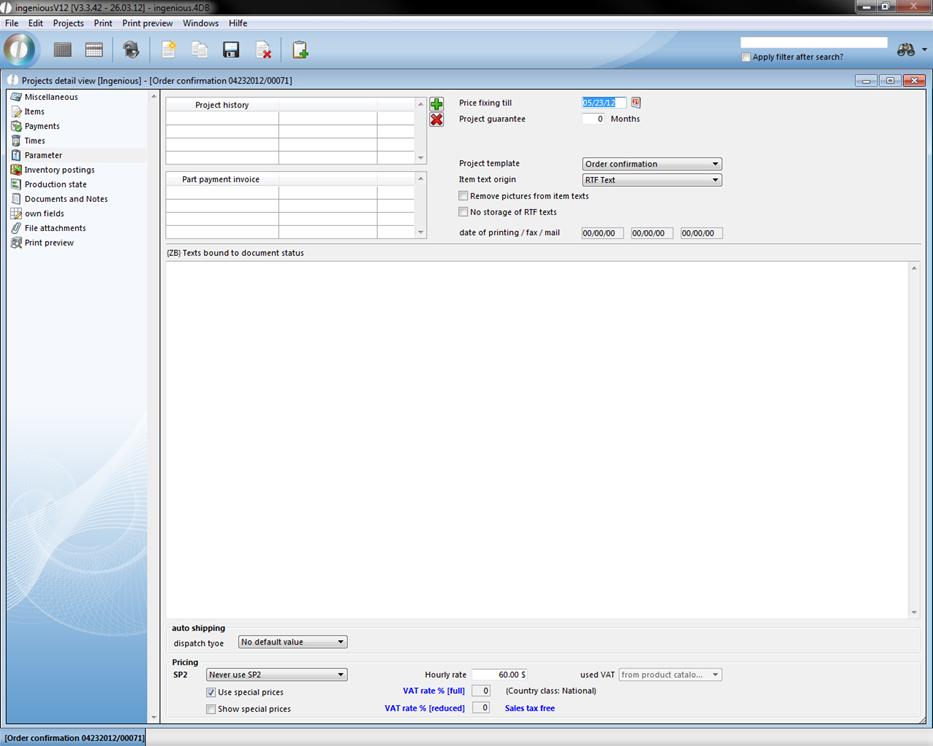
Task: Click the Hourly rate input field
Action: (x=498, y=675)
